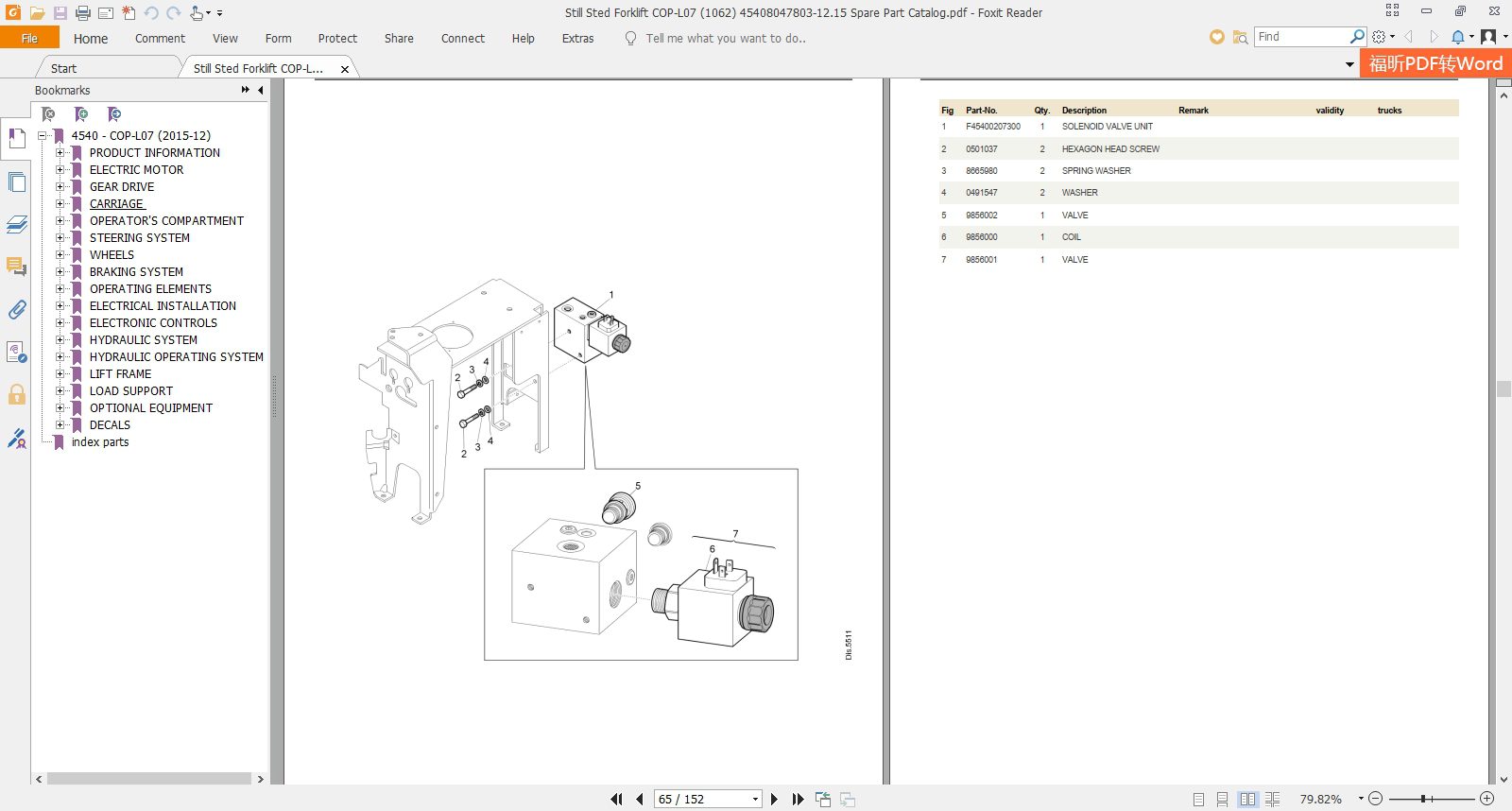The height and width of the screenshot is (811, 1512).
Task: Go to the last page
Action: [x=798, y=799]
